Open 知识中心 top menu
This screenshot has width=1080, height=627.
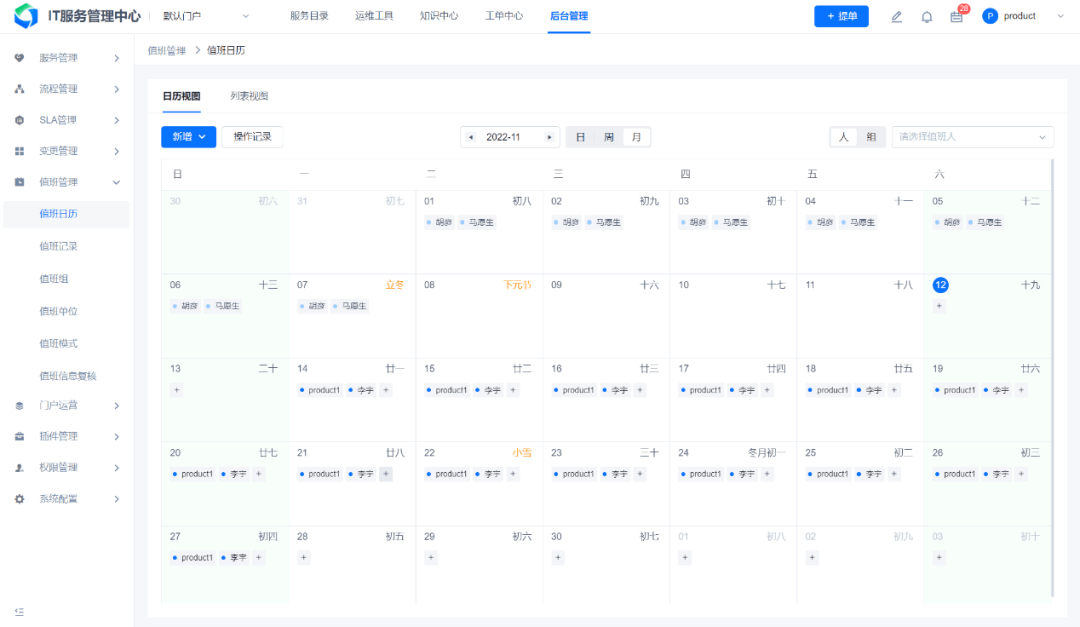coord(439,16)
